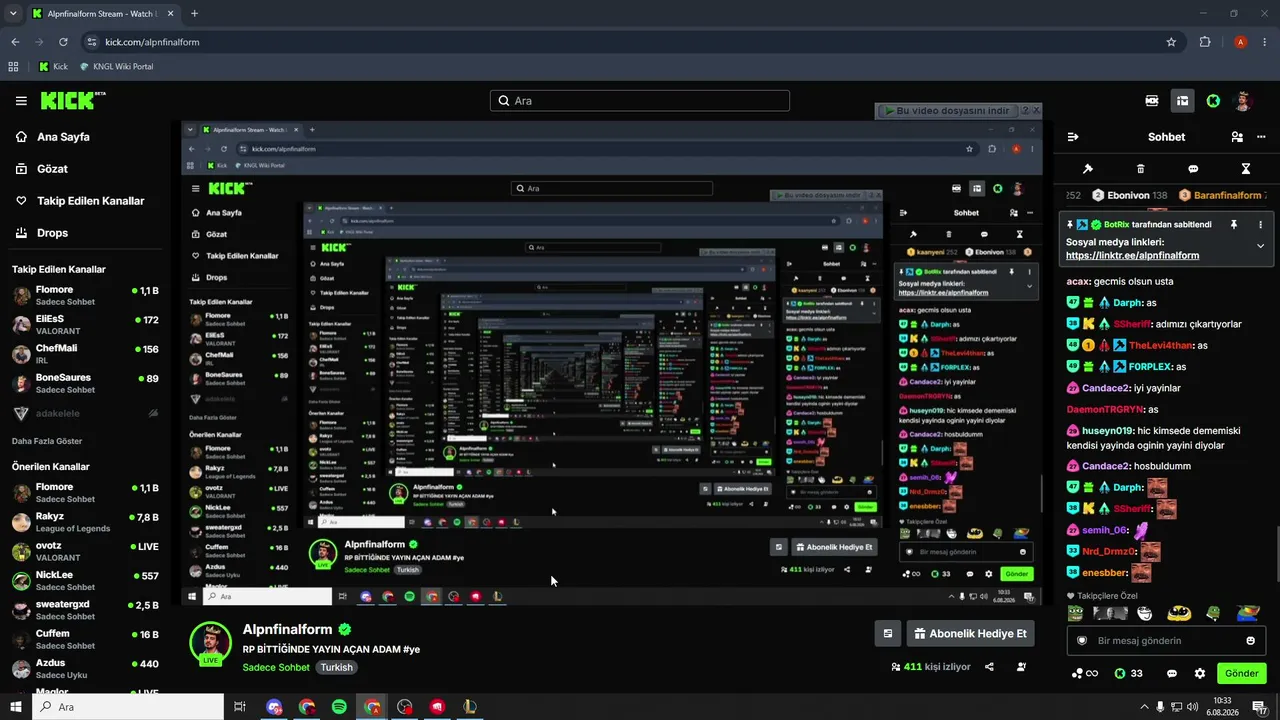Open Windows notification center
Viewport: 1280px width, 720px height.
pos(1262,707)
